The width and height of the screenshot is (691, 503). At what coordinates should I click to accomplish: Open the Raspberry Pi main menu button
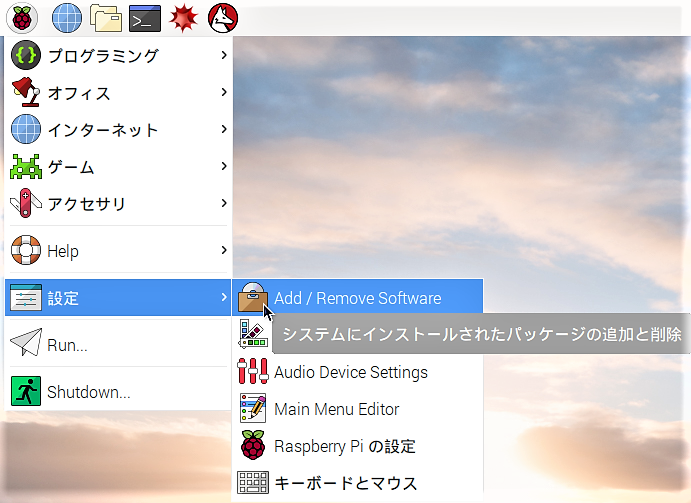22,18
